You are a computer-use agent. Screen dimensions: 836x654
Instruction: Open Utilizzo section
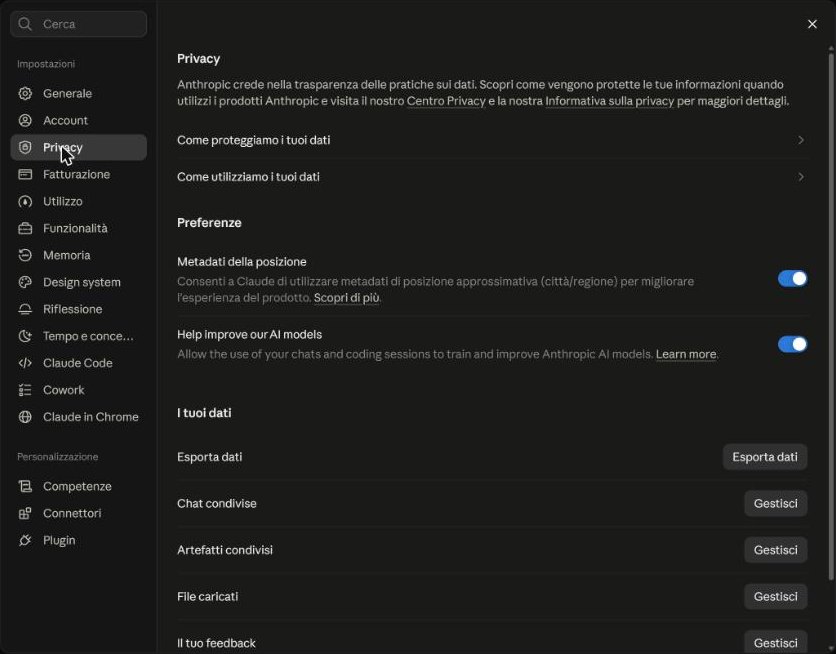pyautogui.click(x=78, y=201)
